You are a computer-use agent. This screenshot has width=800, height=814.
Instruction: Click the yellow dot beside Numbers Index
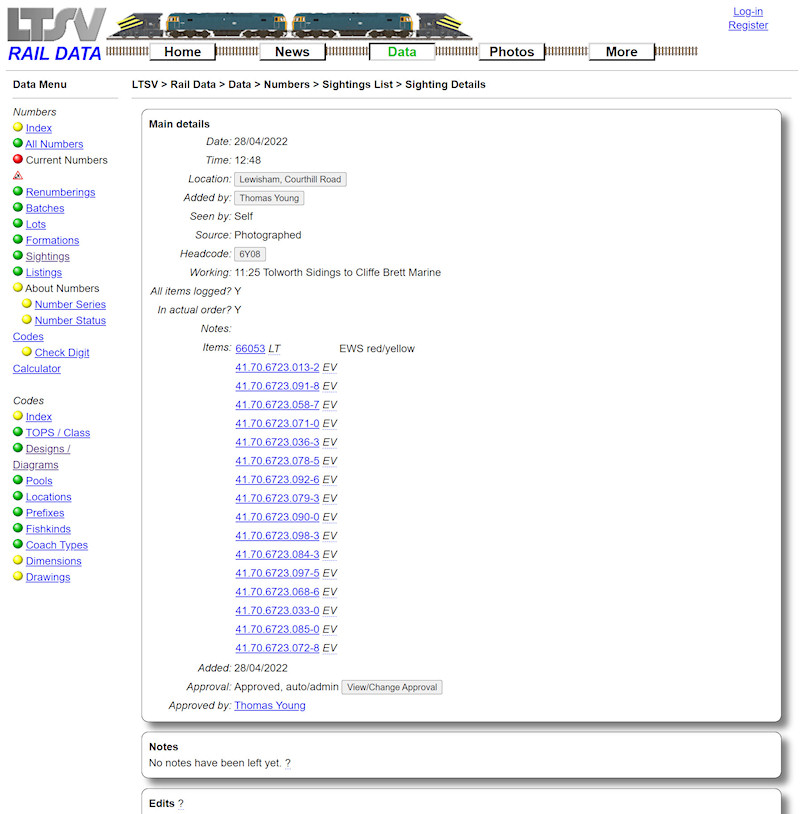click(x=19, y=127)
